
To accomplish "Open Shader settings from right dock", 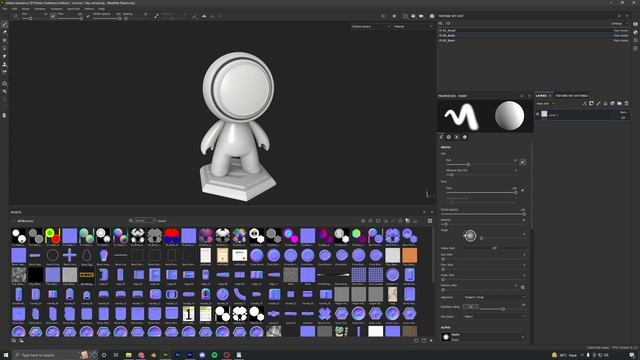I will (636, 32).
